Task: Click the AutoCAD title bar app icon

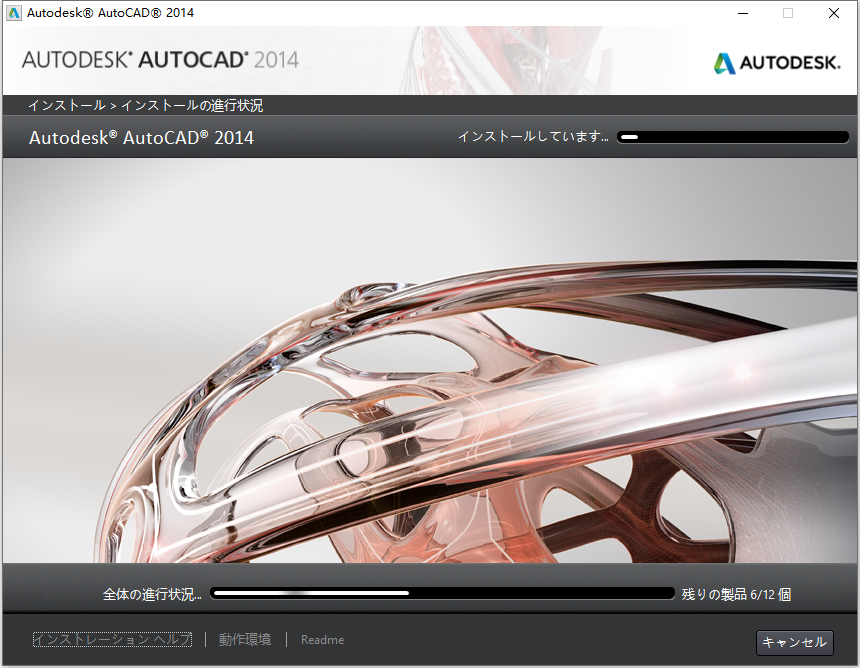Action: point(14,13)
